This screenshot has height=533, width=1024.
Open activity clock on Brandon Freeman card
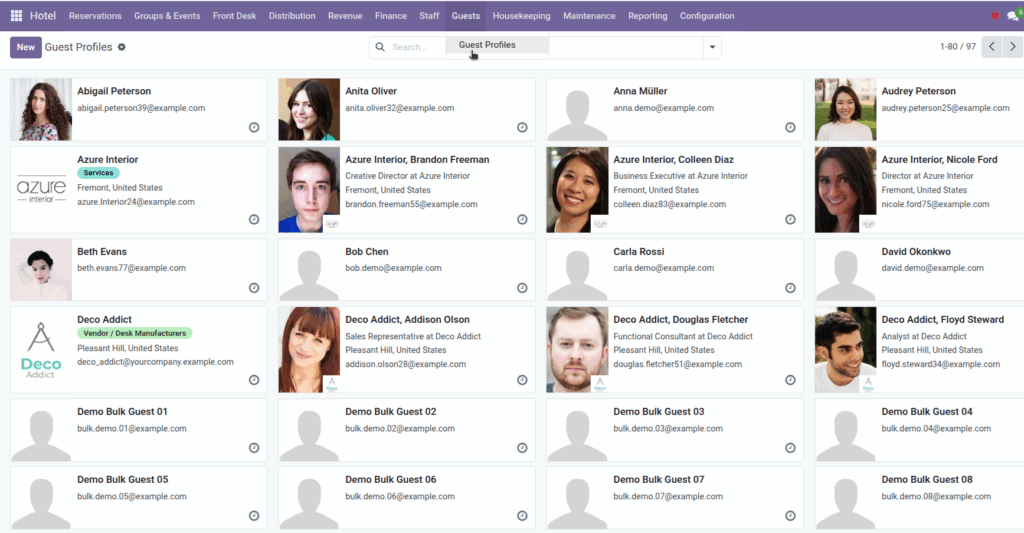pyautogui.click(x=522, y=219)
